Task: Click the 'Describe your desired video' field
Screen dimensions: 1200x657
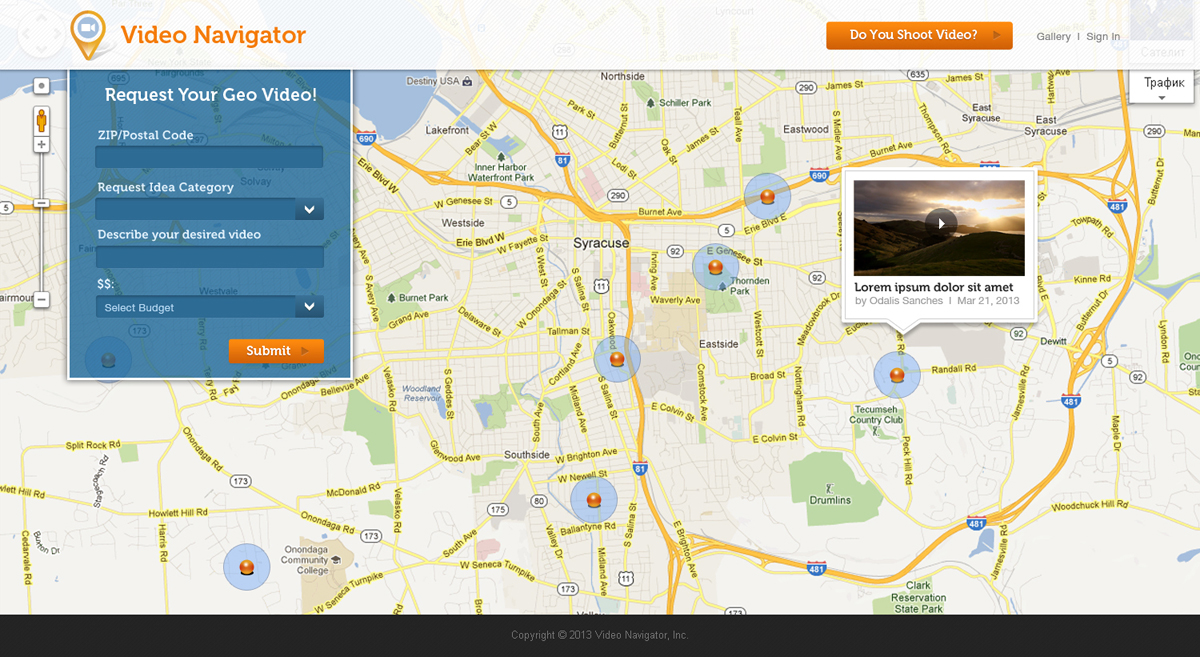Action: point(209,257)
